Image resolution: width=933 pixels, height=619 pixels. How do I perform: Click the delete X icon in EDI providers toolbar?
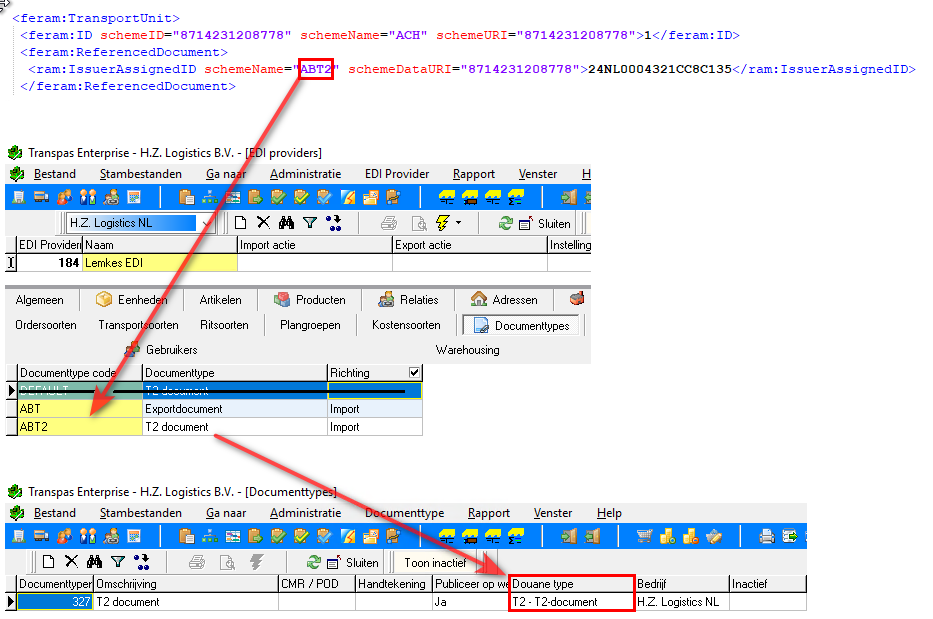(x=263, y=223)
